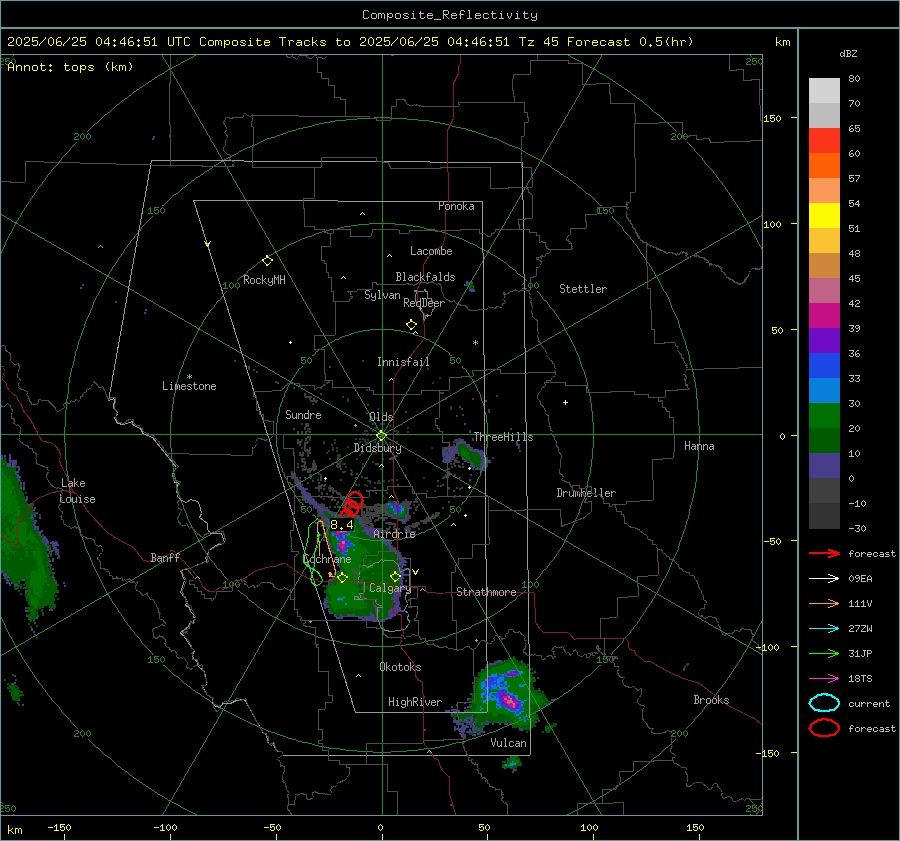900x841 pixels.
Task: Click the yellow diamond marker below Cochrane
Action: coord(342,578)
